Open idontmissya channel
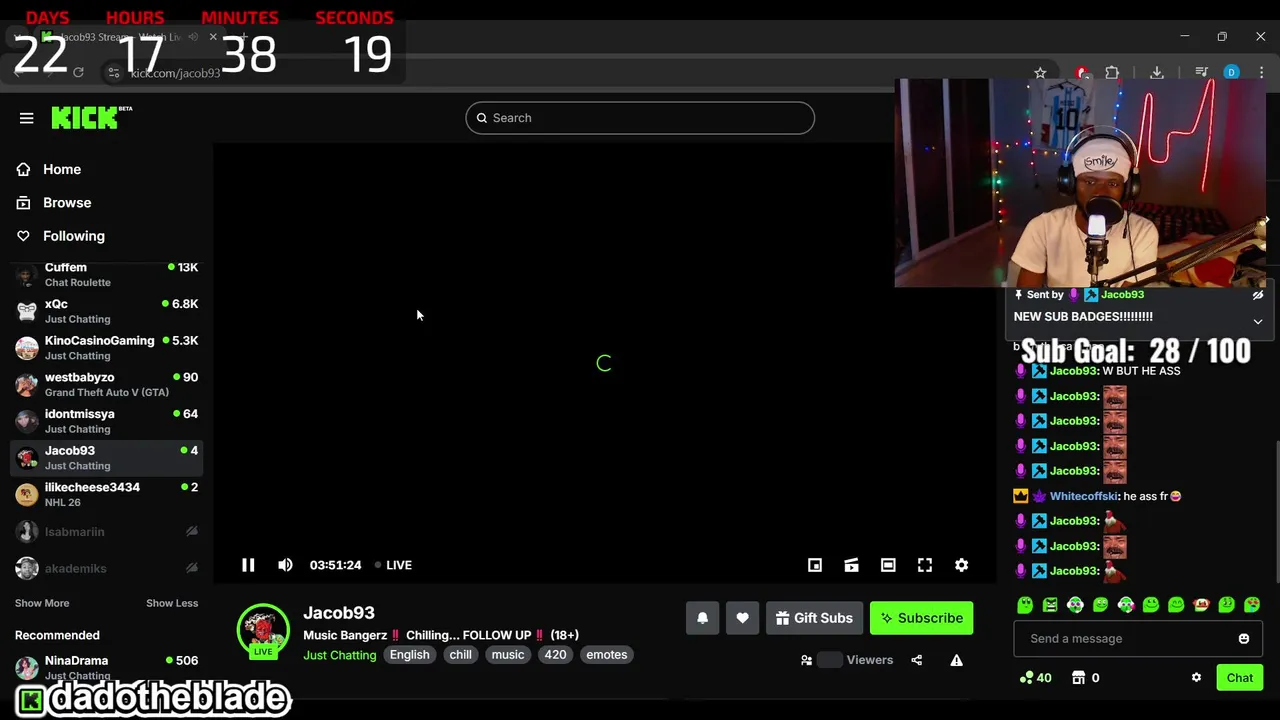 pos(106,421)
